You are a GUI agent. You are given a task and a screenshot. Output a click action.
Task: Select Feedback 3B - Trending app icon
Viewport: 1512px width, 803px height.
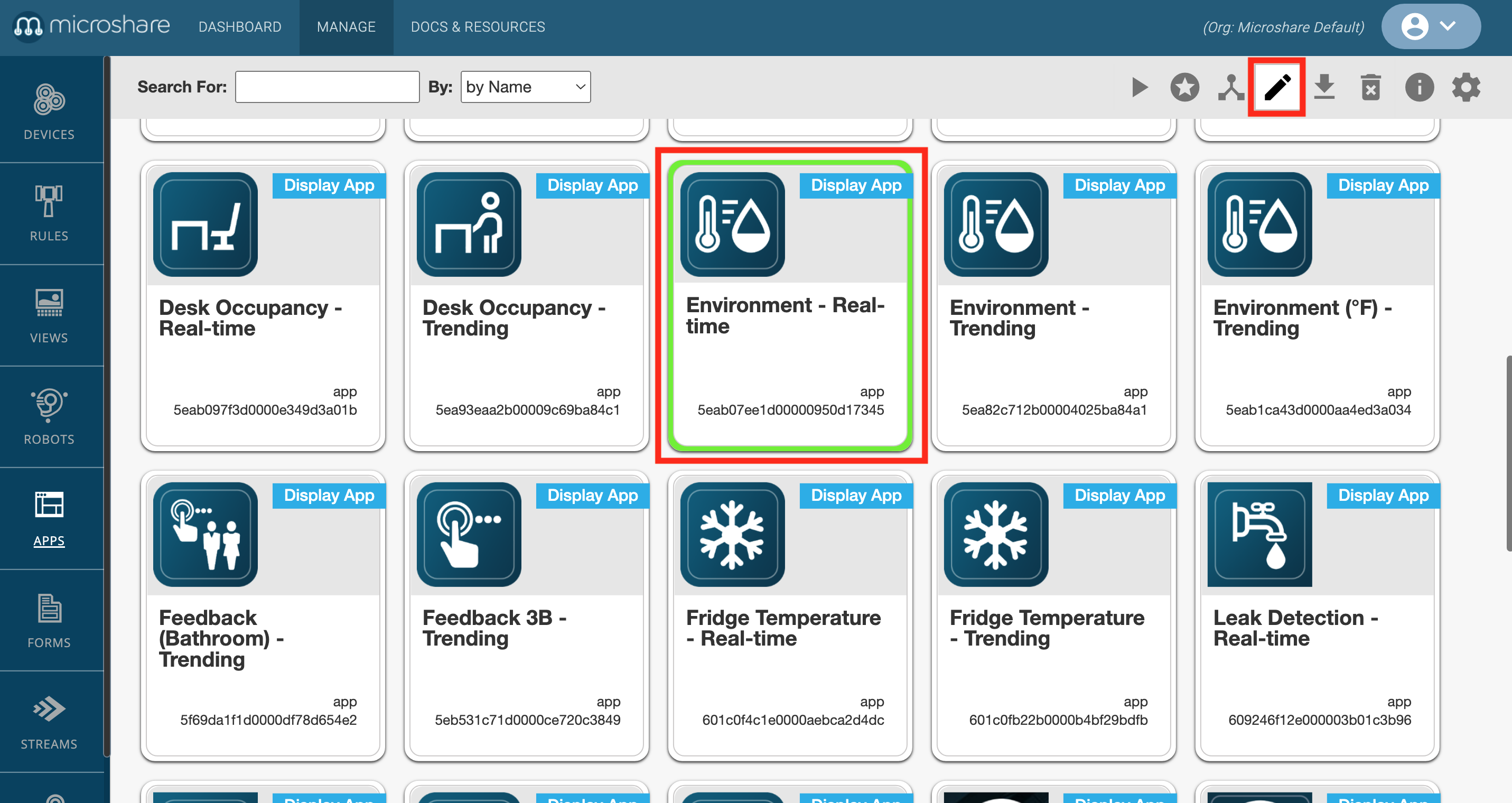point(469,534)
